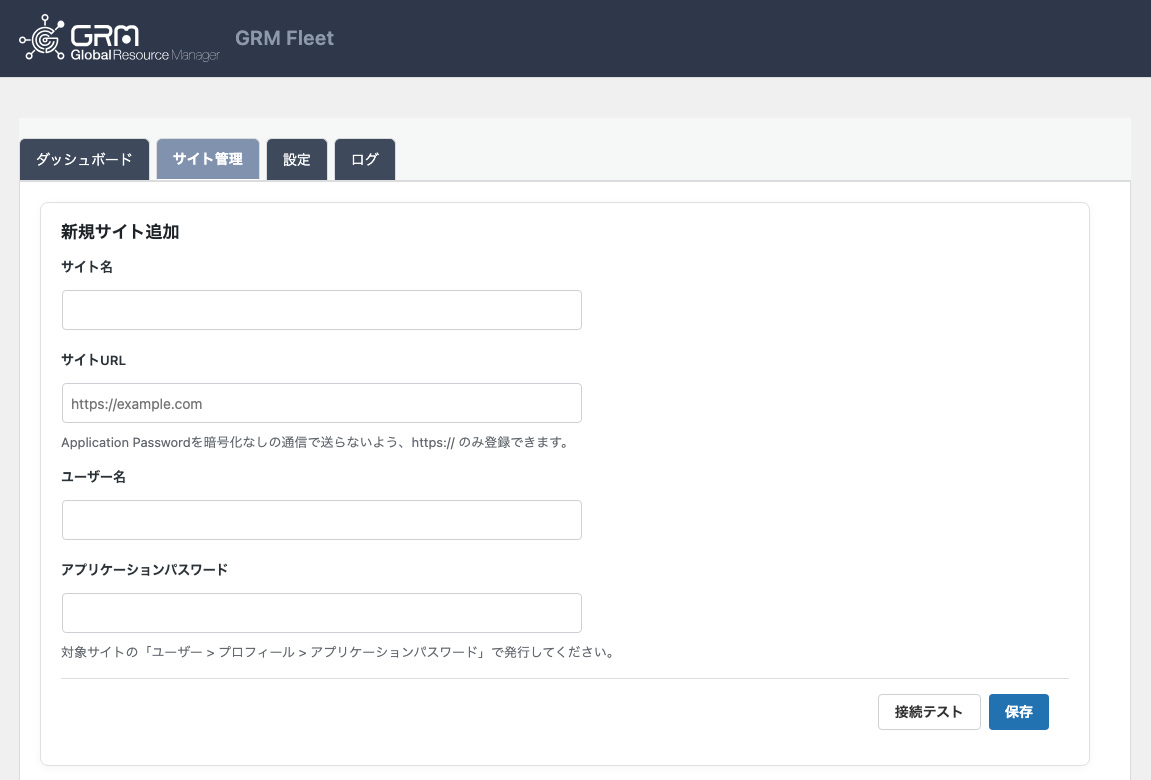Click the サイト名 label

pyautogui.click(x=87, y=267)
